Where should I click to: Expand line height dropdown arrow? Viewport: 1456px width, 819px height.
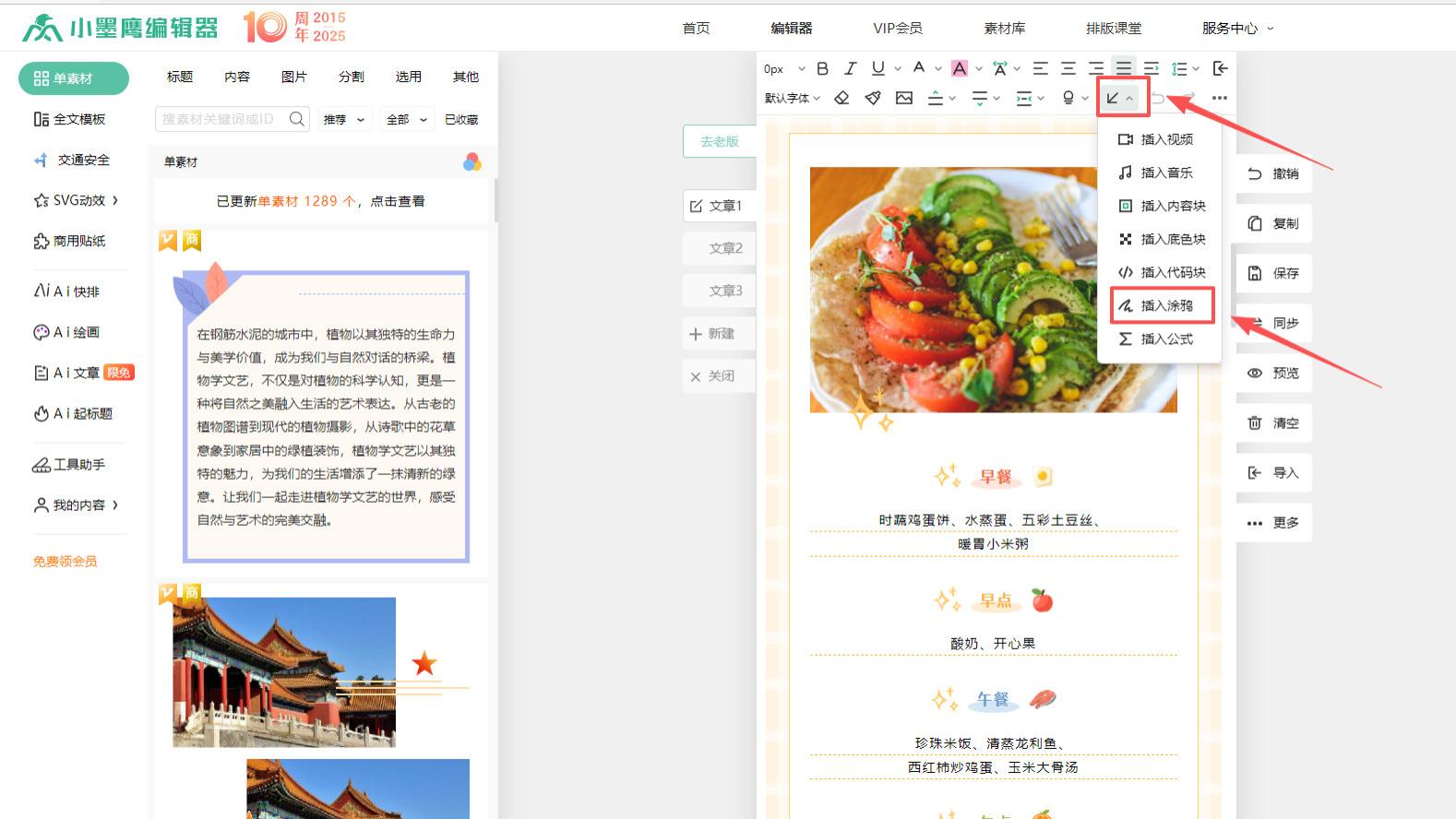1196,69
